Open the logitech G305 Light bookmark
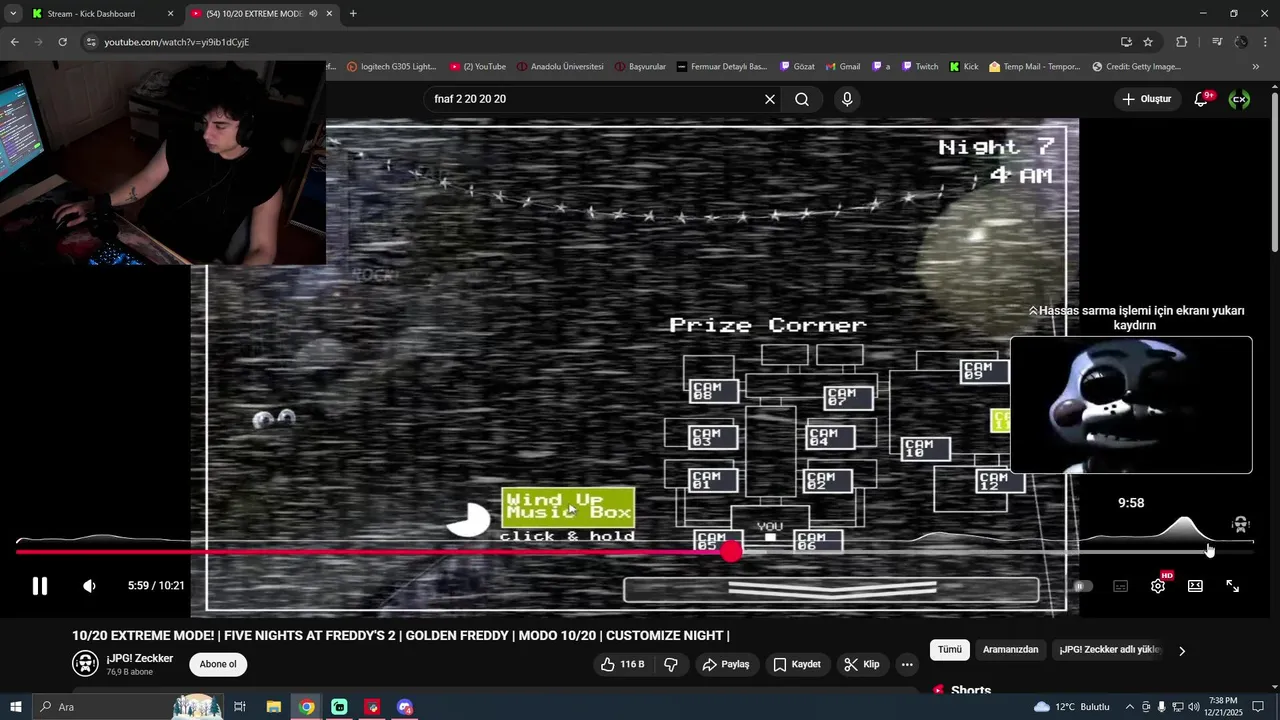The width and height of the screenshot is (1280, 720). coord(391,67)
